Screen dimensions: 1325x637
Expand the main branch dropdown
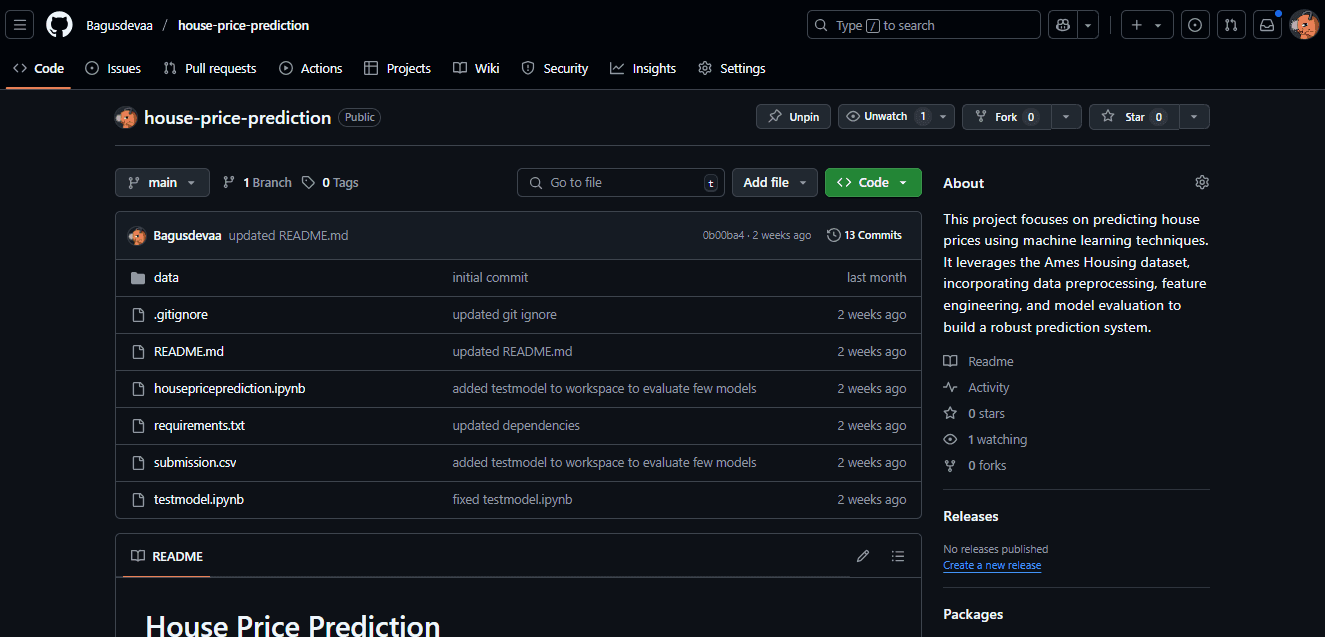click(162, 182)
